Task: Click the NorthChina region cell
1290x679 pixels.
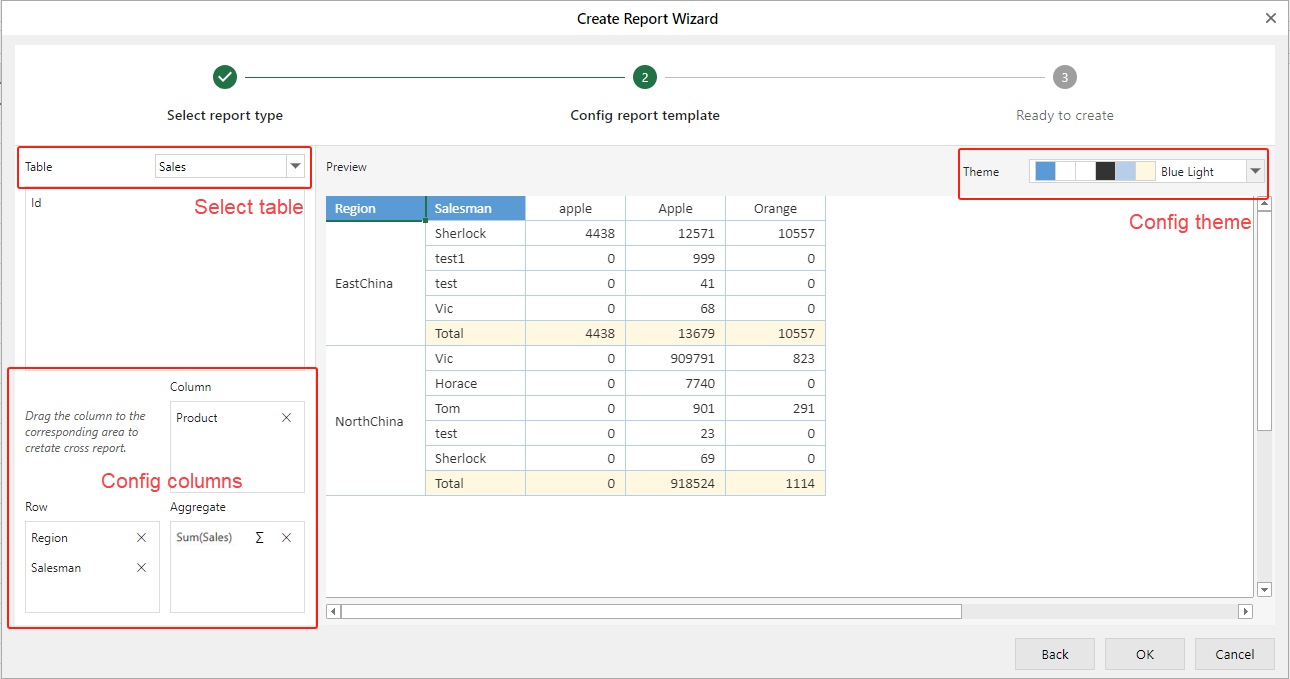Action: point(376,421)
